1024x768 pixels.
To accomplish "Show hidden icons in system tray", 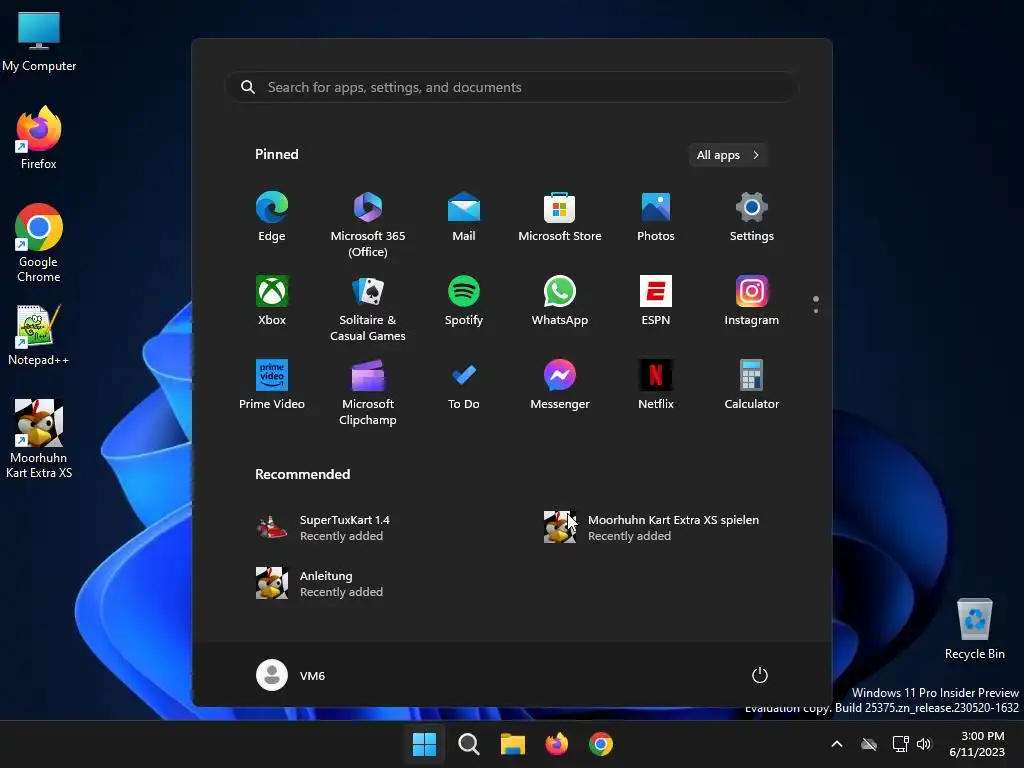I will (837, 744).
